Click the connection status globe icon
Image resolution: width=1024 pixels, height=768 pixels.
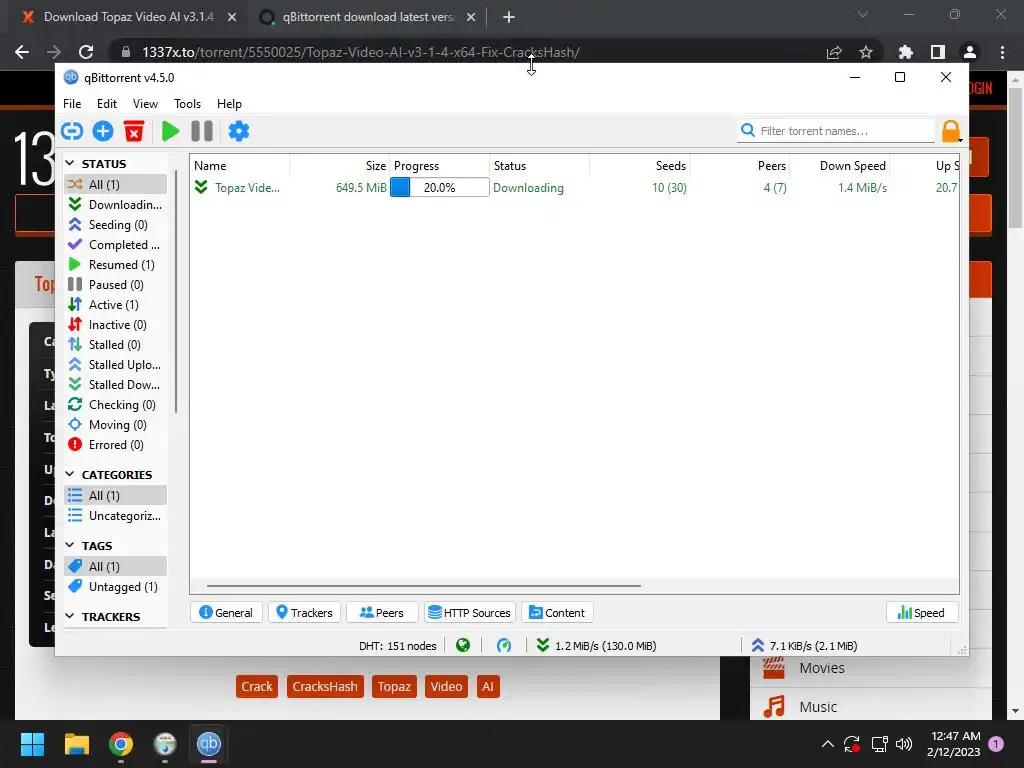pyautogui.click(x=463, y=646)
